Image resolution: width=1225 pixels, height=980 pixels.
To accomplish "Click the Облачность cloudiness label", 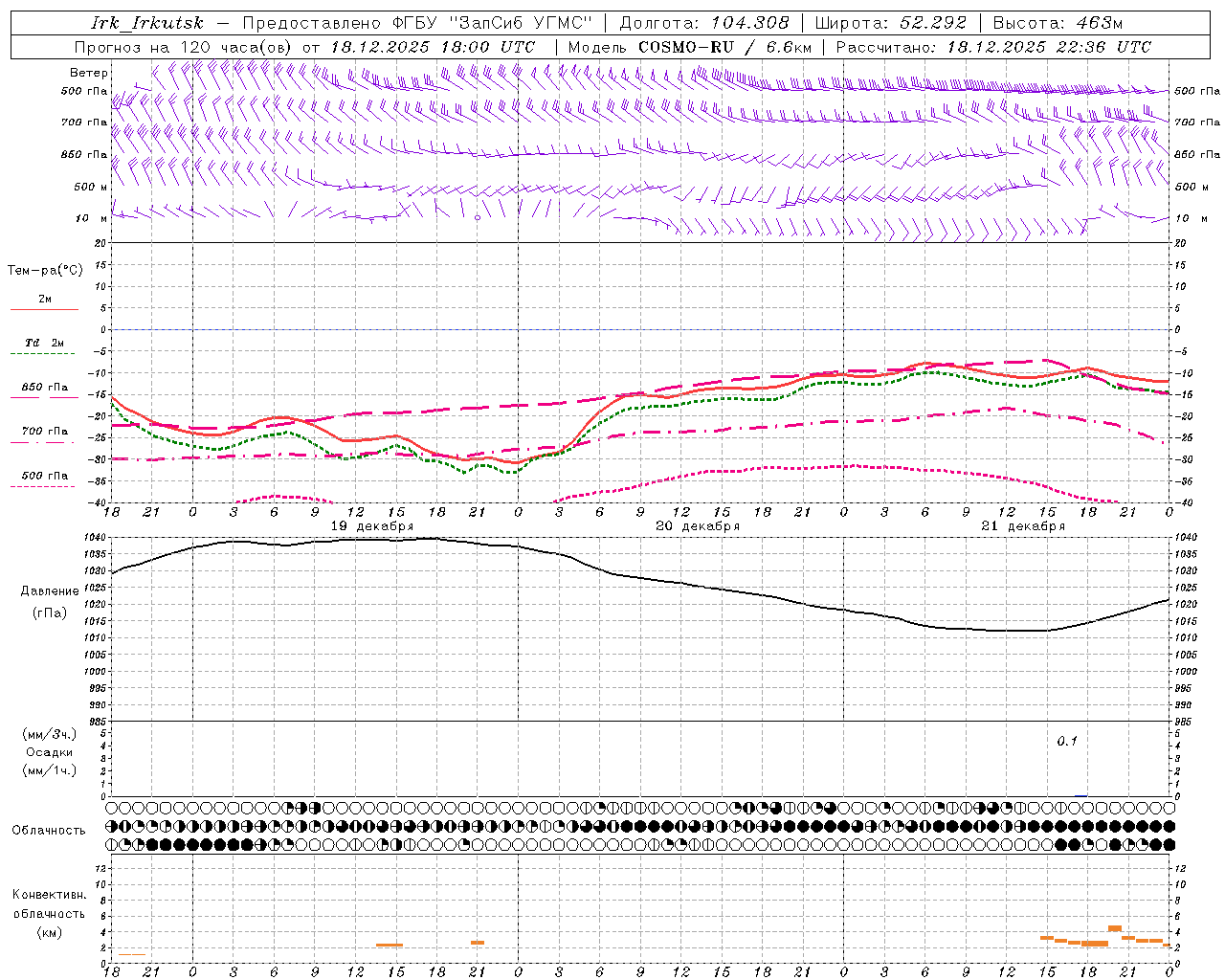I will [x=49, y=831].
